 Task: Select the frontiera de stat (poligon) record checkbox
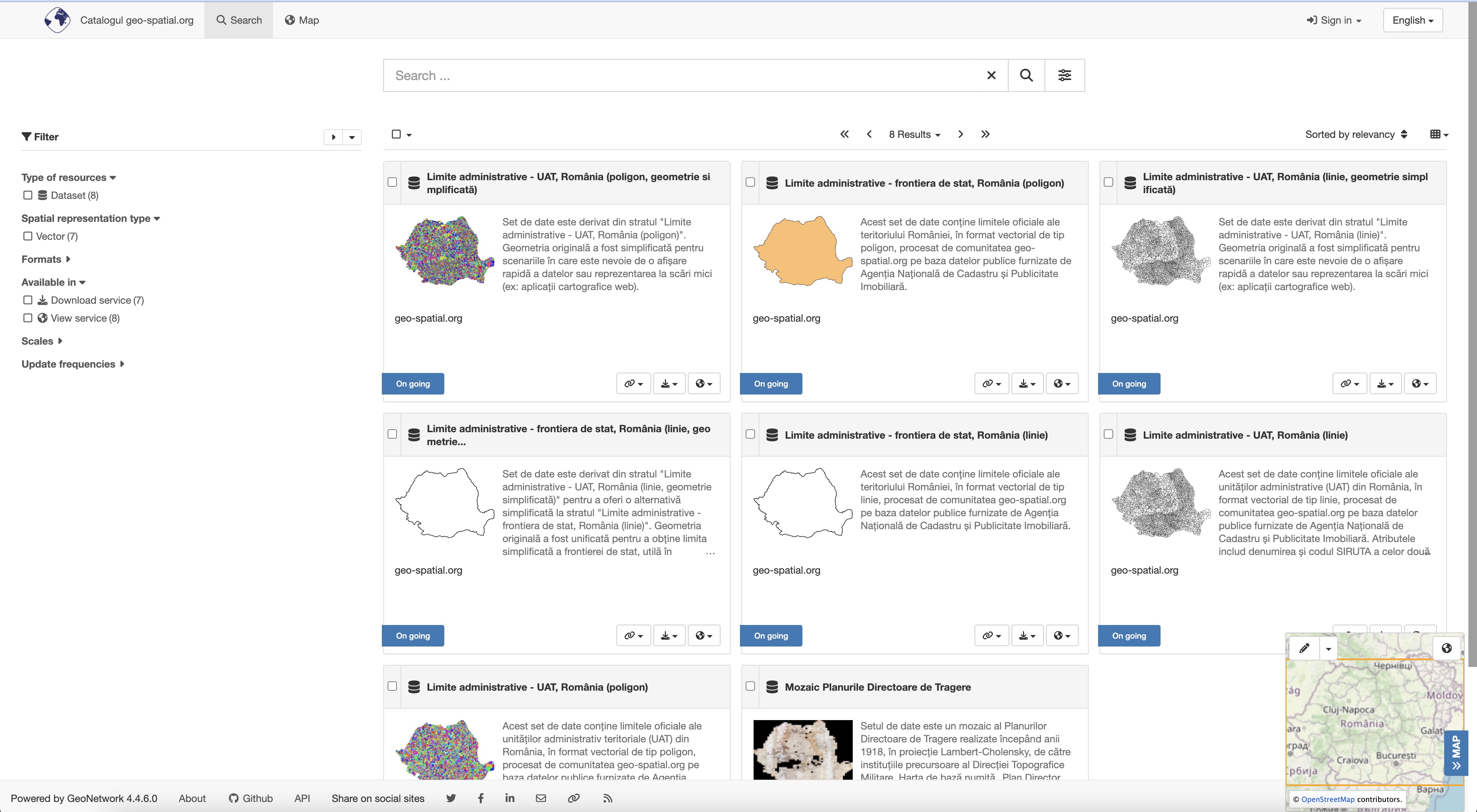coord(750,182)
